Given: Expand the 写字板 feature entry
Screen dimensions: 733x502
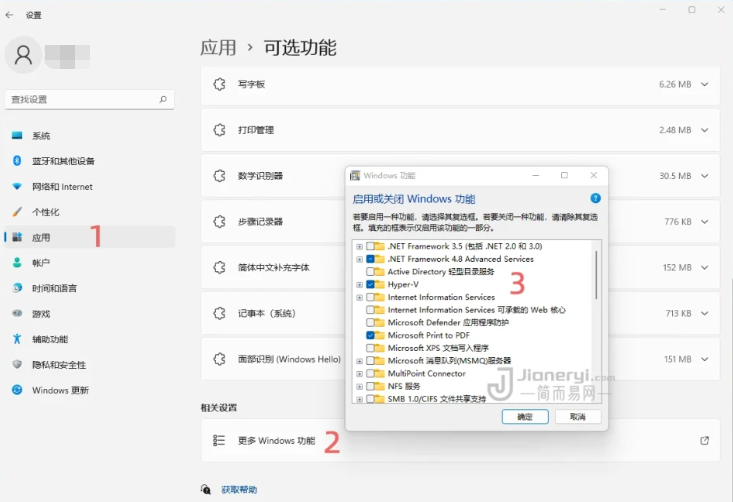Looking at the screenshot, I should click(x=704, y=84).
